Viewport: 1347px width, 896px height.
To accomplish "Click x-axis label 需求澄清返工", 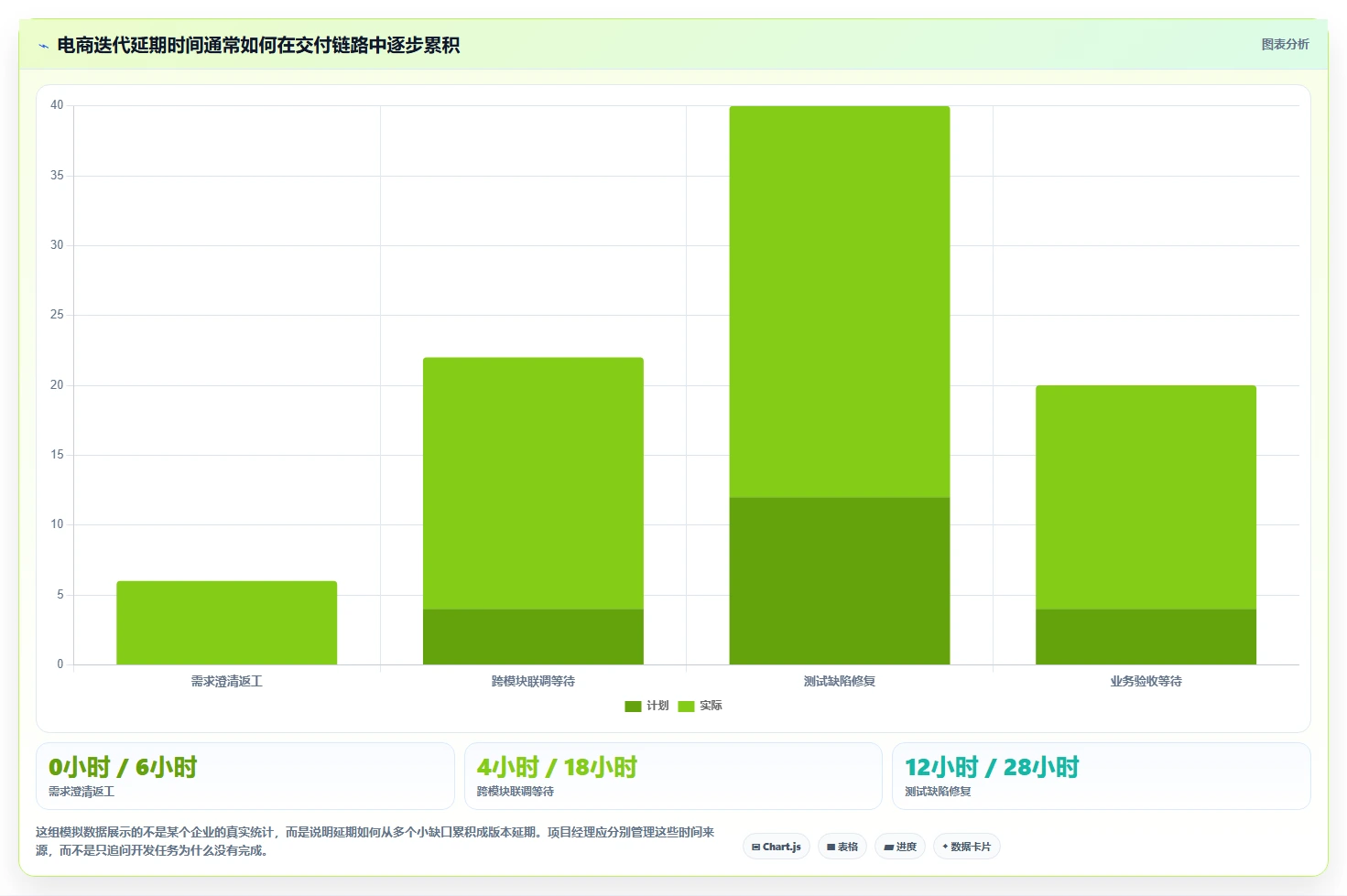I will pos(227,681).
